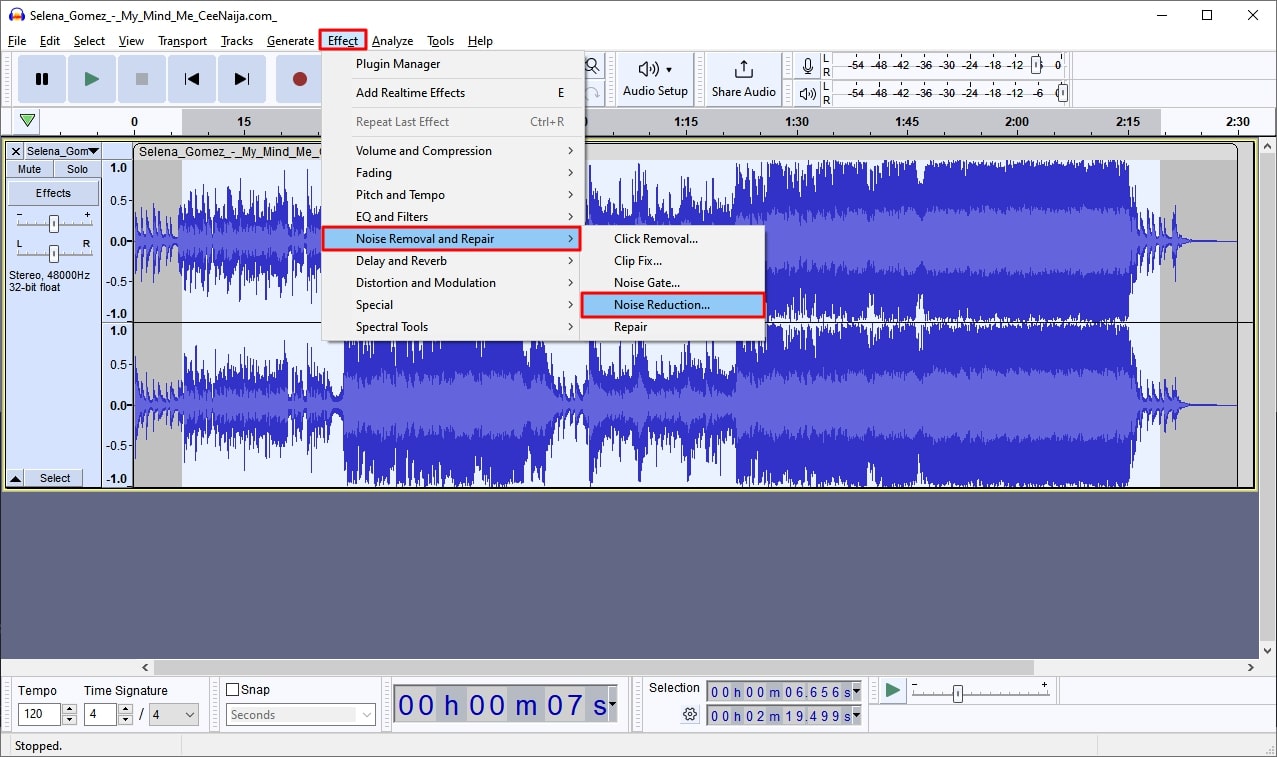Open the Help menu

pyautogui.click(x=480, y=41)
